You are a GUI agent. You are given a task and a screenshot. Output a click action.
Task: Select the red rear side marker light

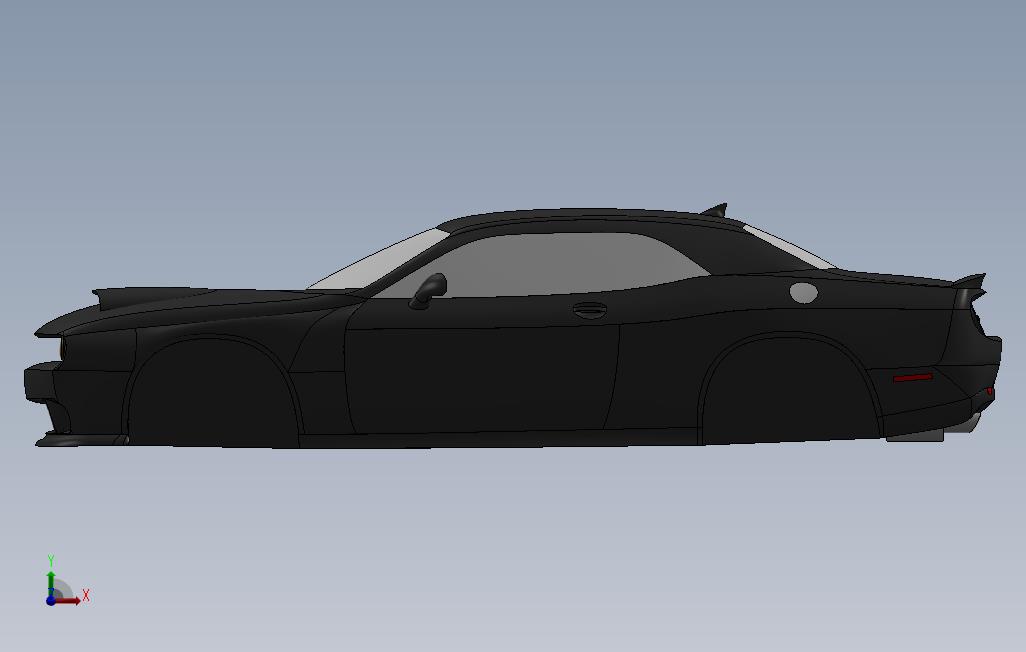pos(913,378)
